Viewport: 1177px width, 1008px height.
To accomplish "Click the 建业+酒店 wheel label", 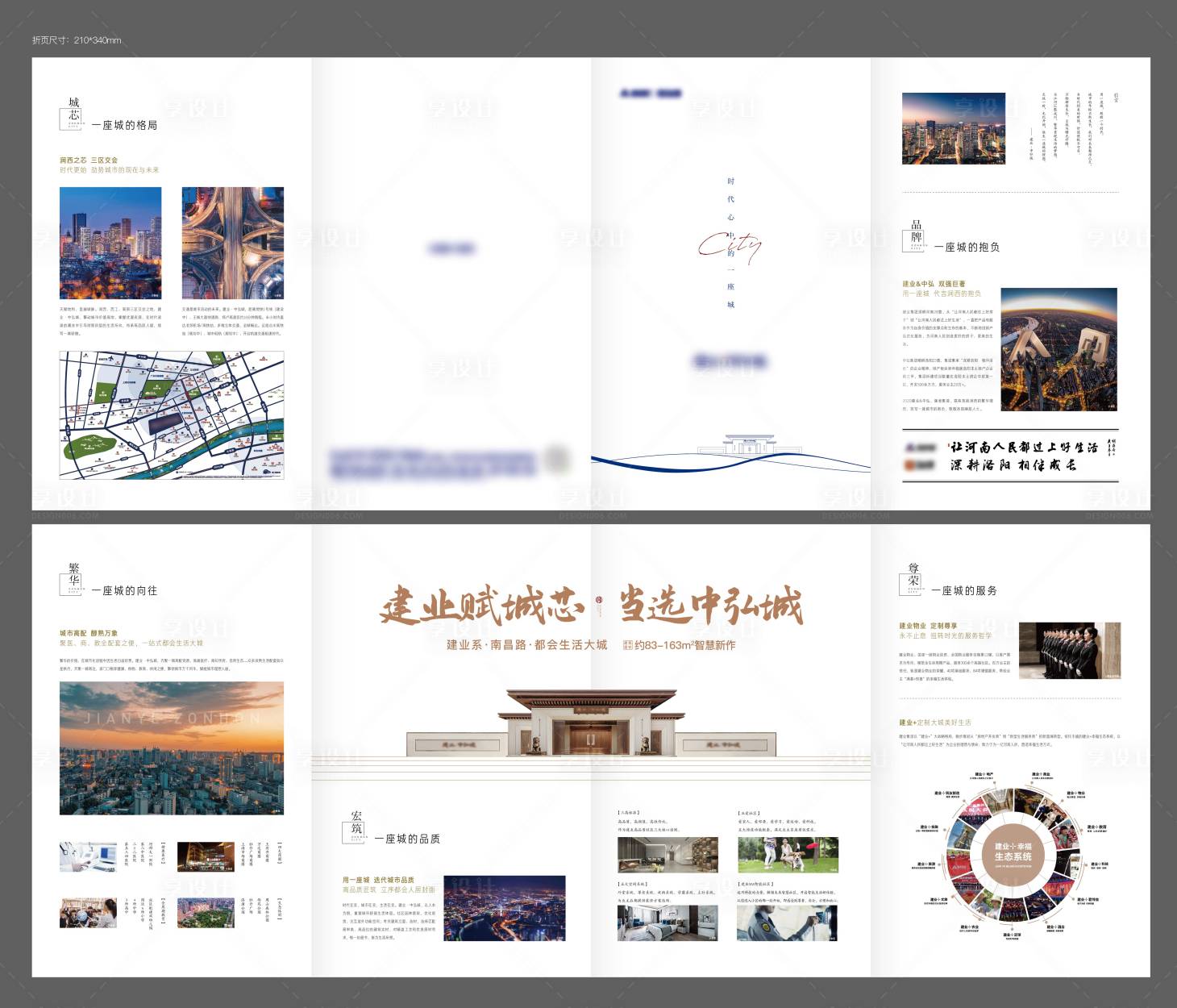I will (1055, 927).
